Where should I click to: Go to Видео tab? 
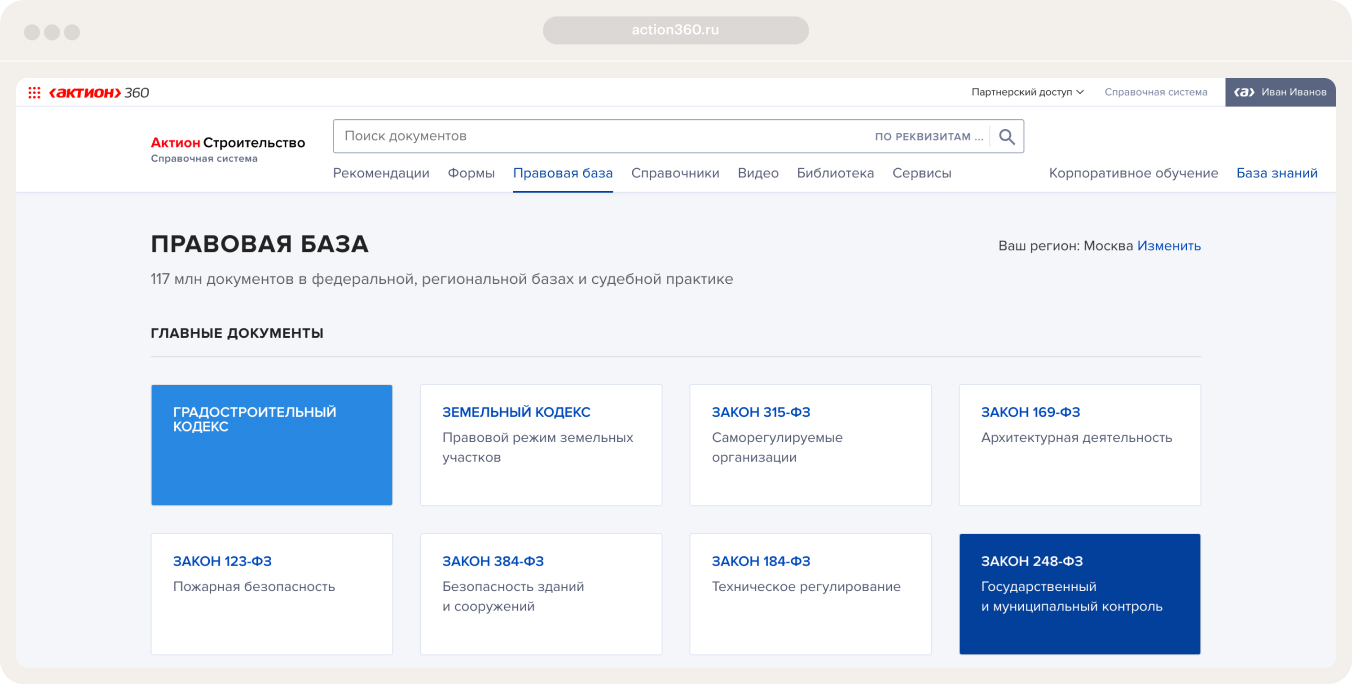click(x=758, y=173)
